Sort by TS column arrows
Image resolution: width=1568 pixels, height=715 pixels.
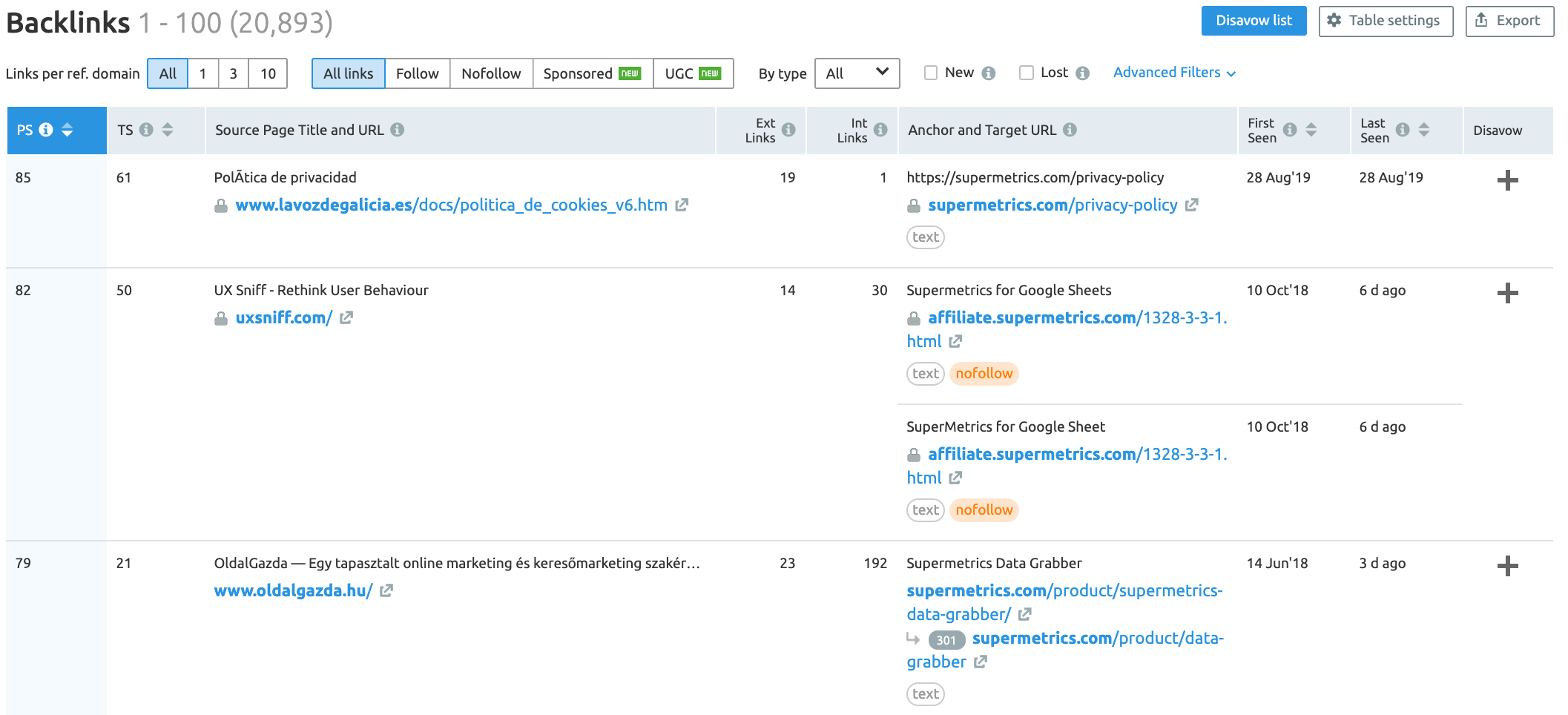[168, 130]
